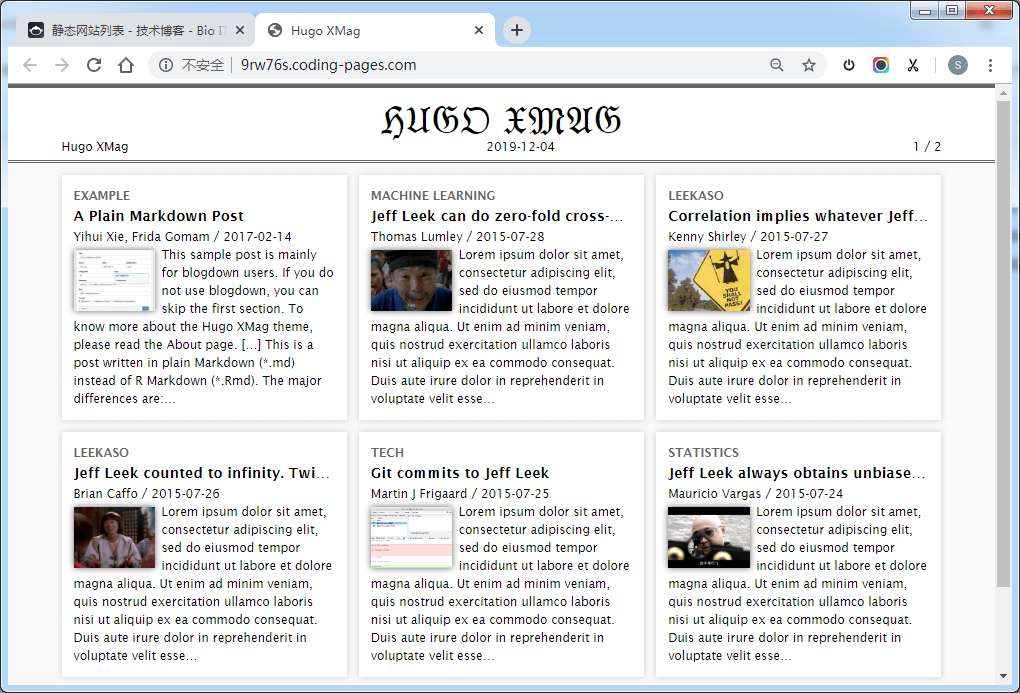The image size is (1020, 693).
Task: Open the A Plain Markdown Post article
Action: tap(158, 216)
